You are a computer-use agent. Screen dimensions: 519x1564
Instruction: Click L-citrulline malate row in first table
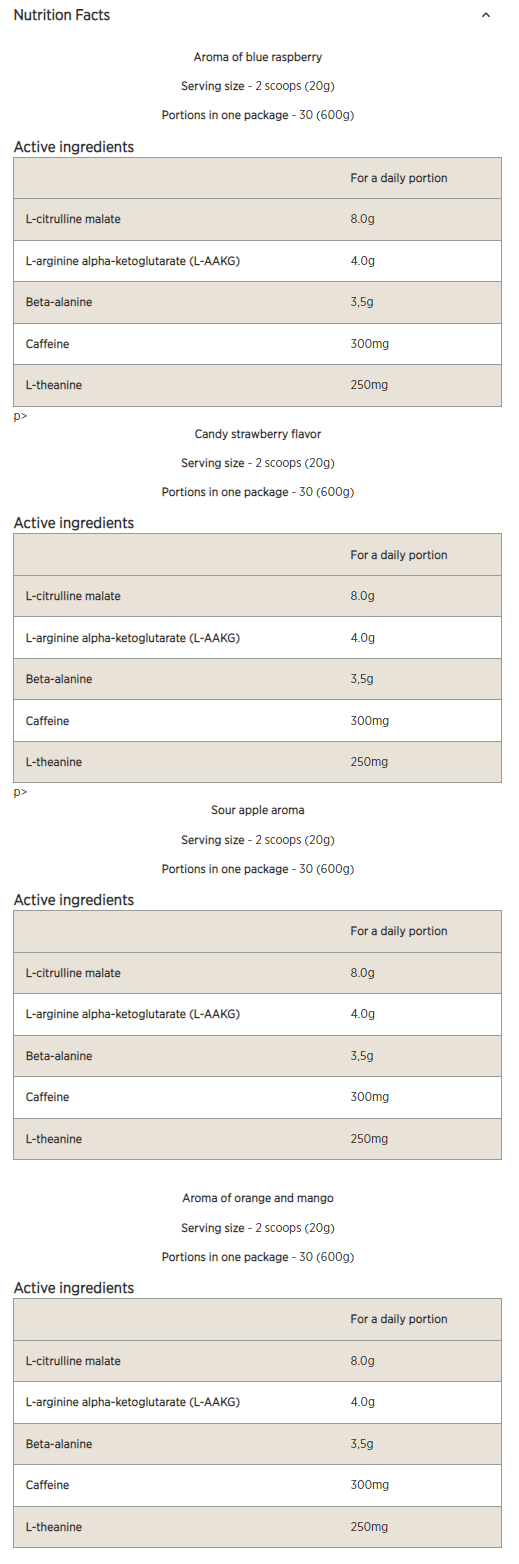coord(257,219)
